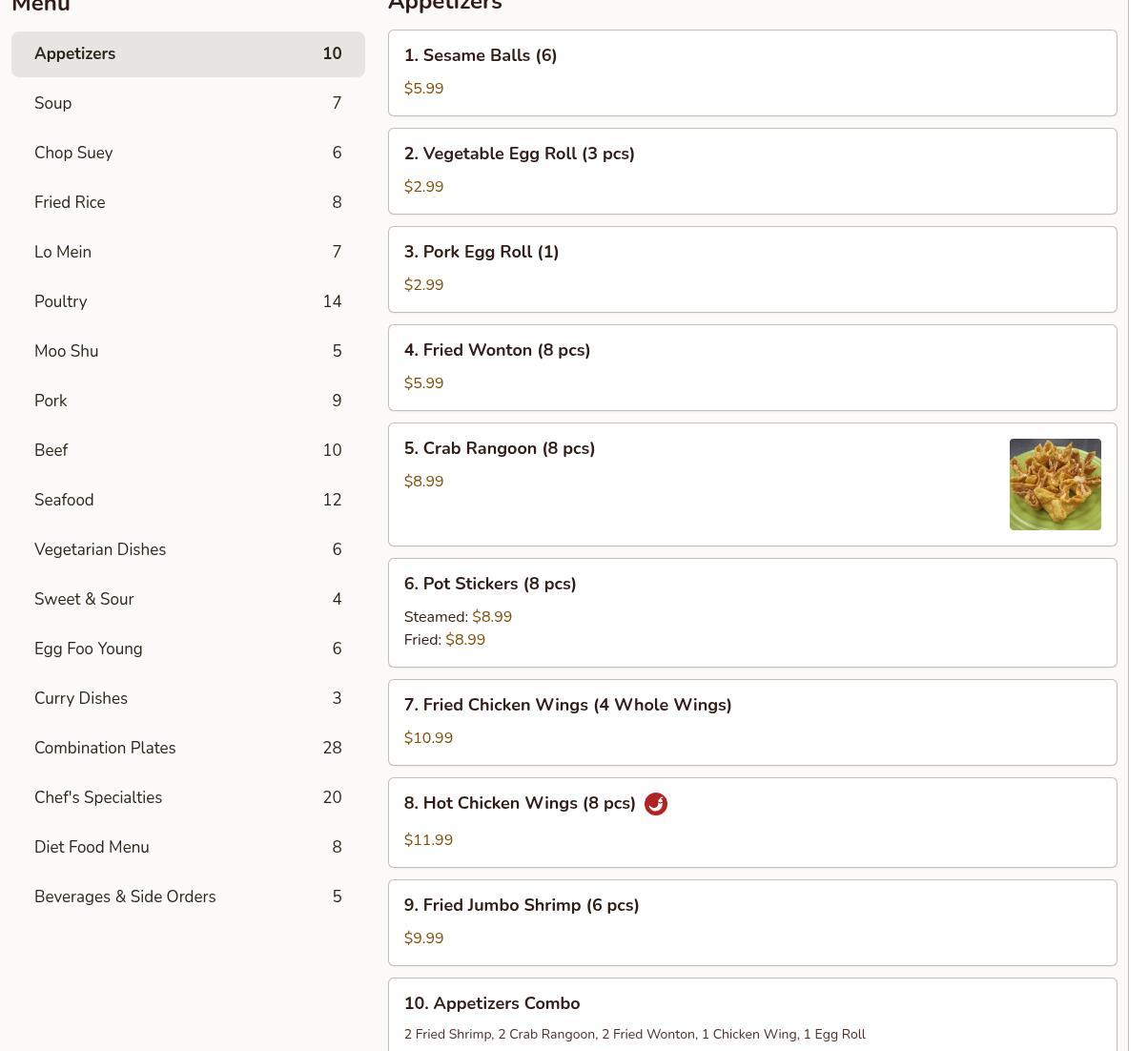The height and width of the screenshot is (1051, 1148).
Task: Go to Combination Plates category
Action: pyautogui.click(x=188, y=749)
